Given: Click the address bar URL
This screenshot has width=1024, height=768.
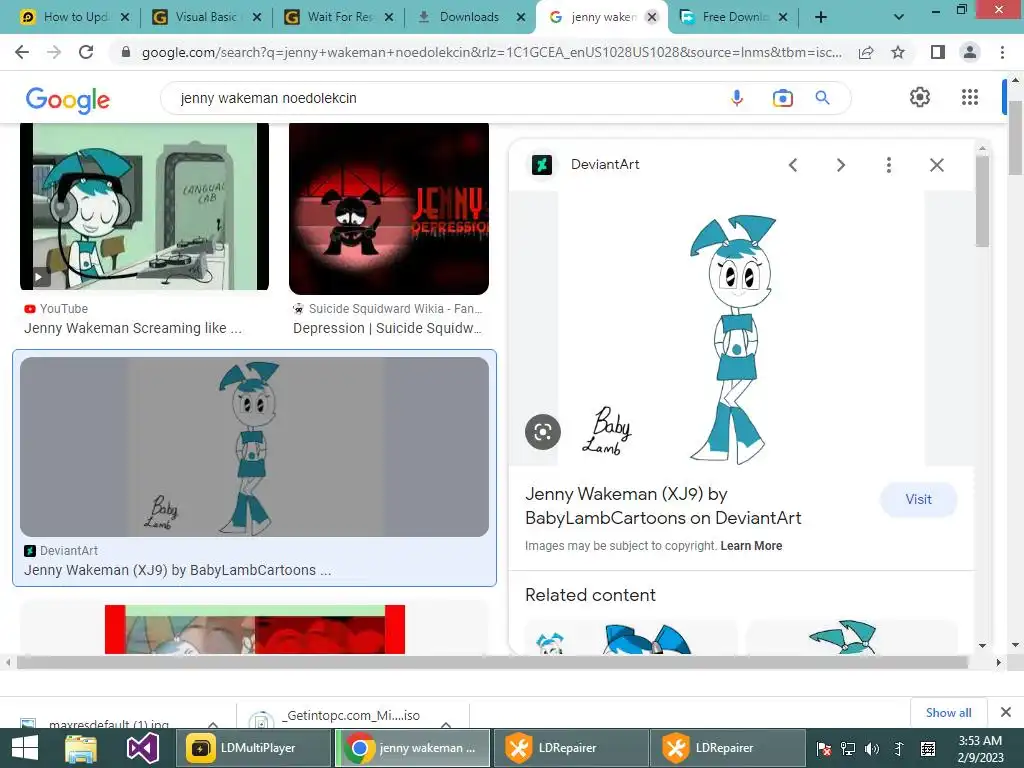Looking at the screenshot, I should click(491, 52).
